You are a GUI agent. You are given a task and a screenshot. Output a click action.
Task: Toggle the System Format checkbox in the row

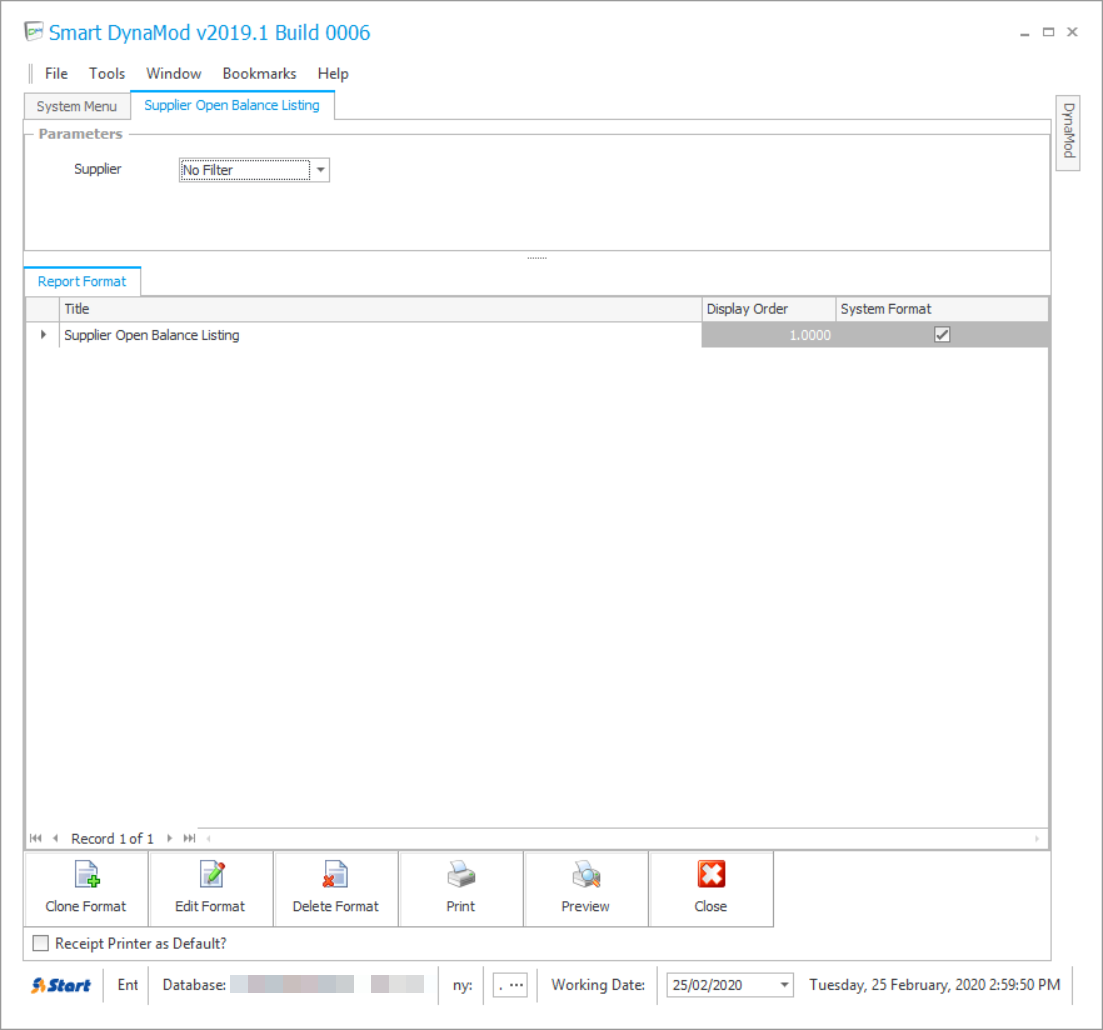942,335
